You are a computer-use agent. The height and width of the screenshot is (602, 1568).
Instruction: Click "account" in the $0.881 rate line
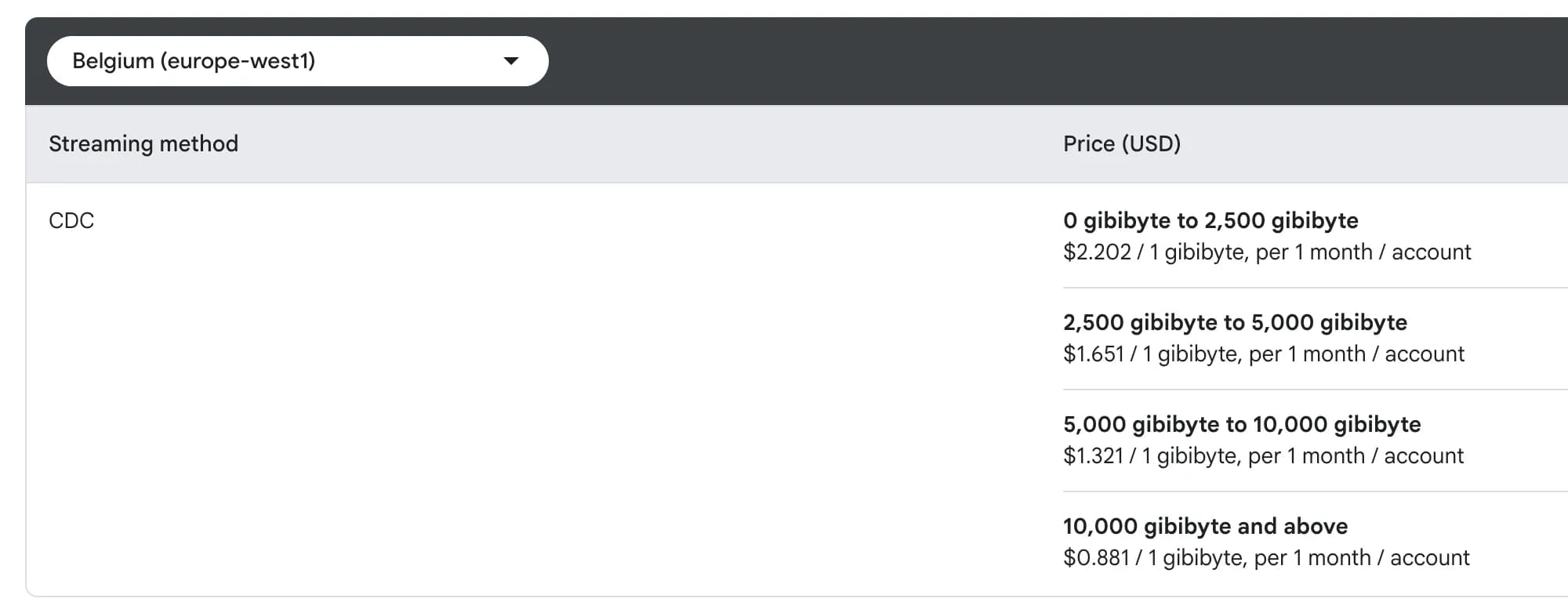(x=1429, y=558)
